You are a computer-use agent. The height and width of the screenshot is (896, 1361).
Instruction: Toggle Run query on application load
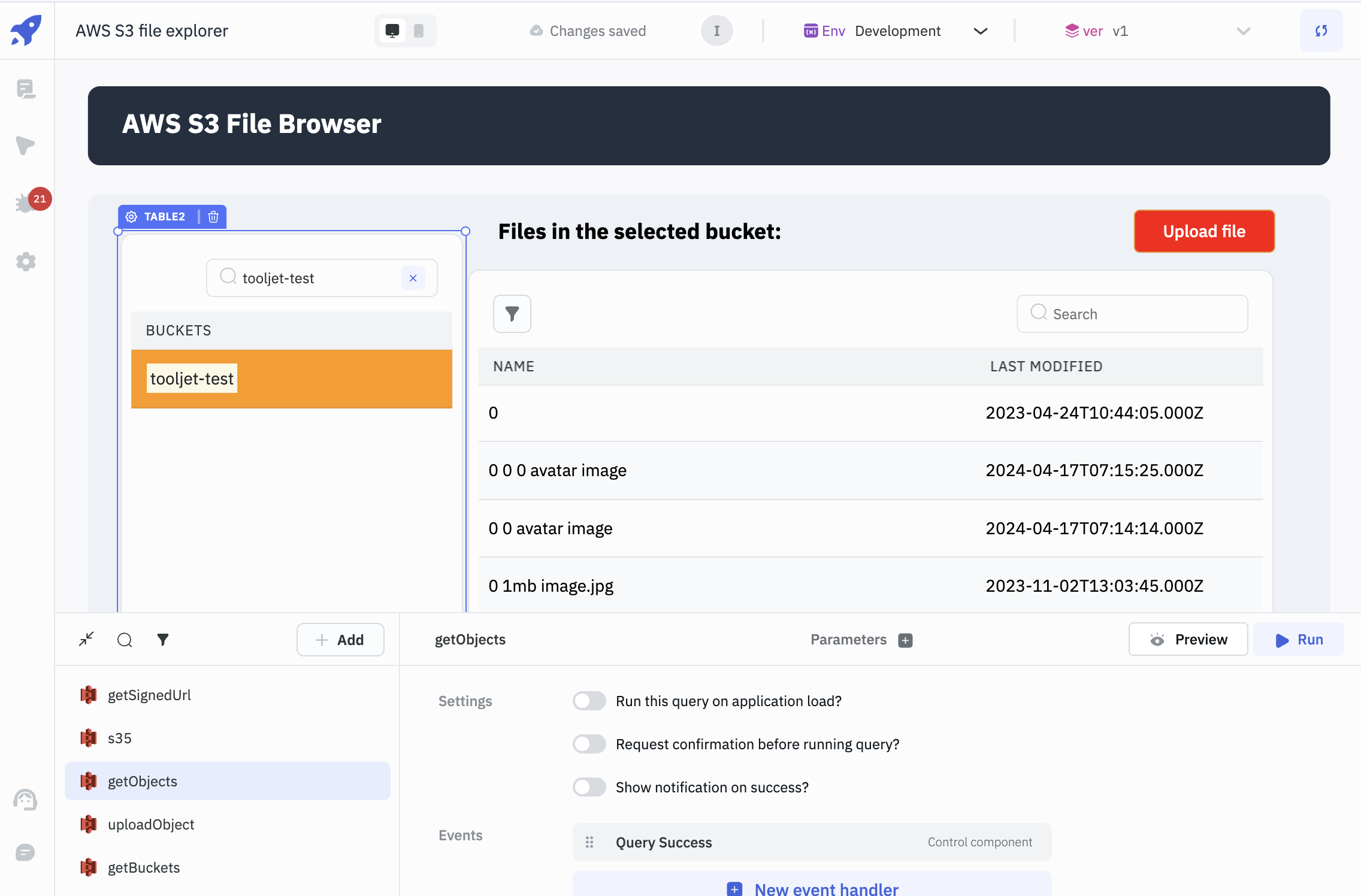(x=589, y=700)
